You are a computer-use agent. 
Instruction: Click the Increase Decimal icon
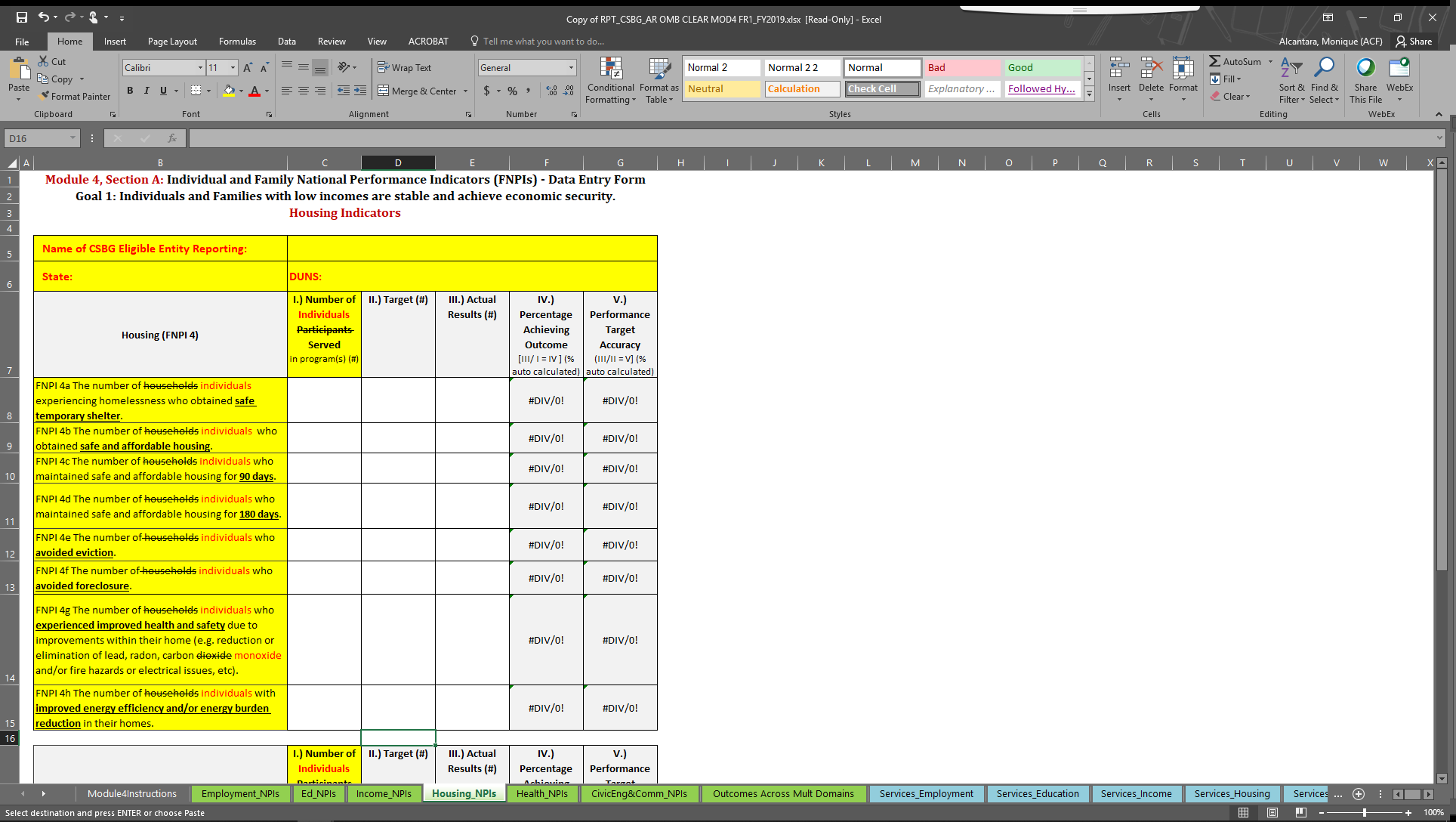coord(552,91)
